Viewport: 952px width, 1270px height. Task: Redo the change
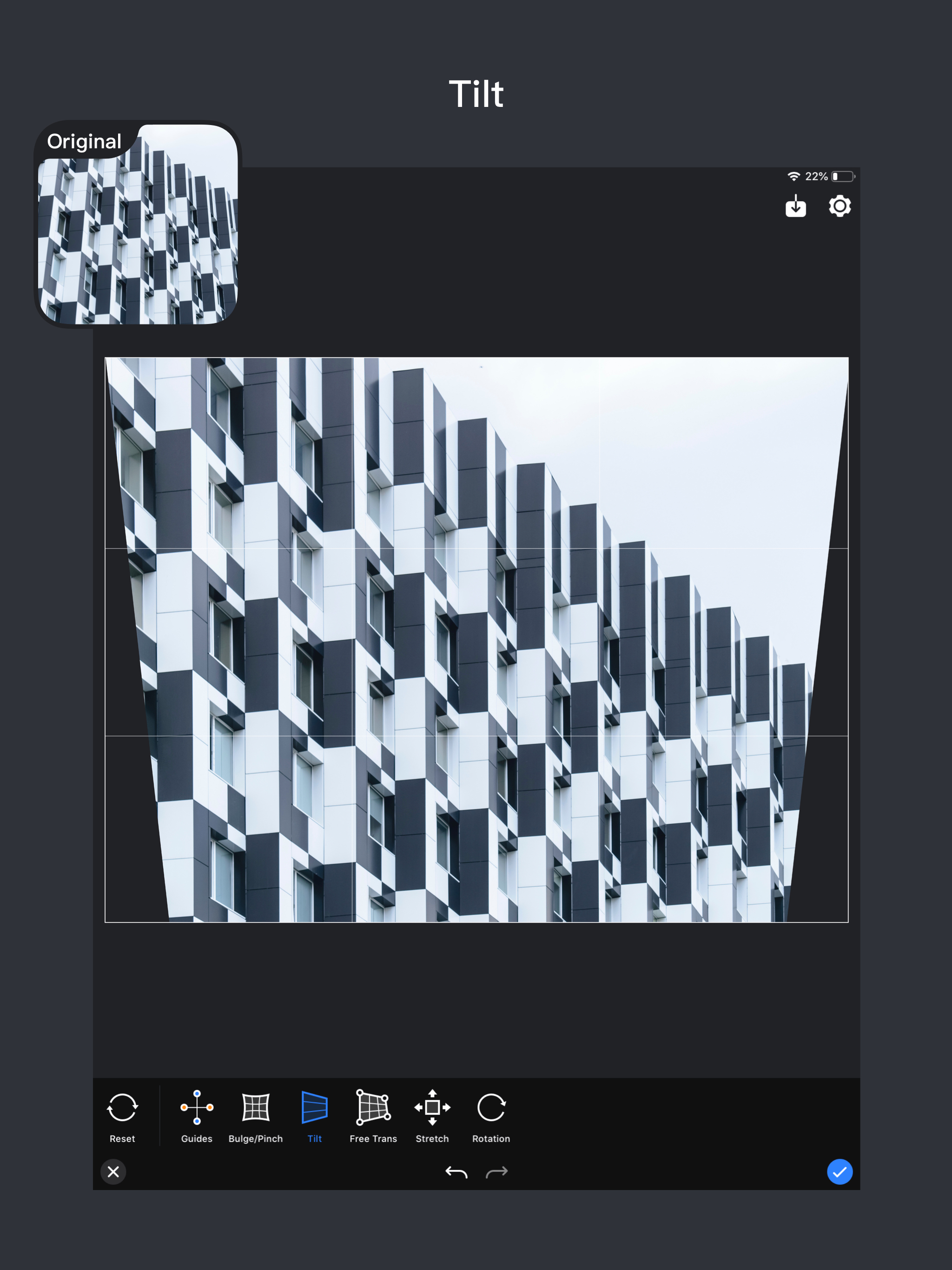496,1172
